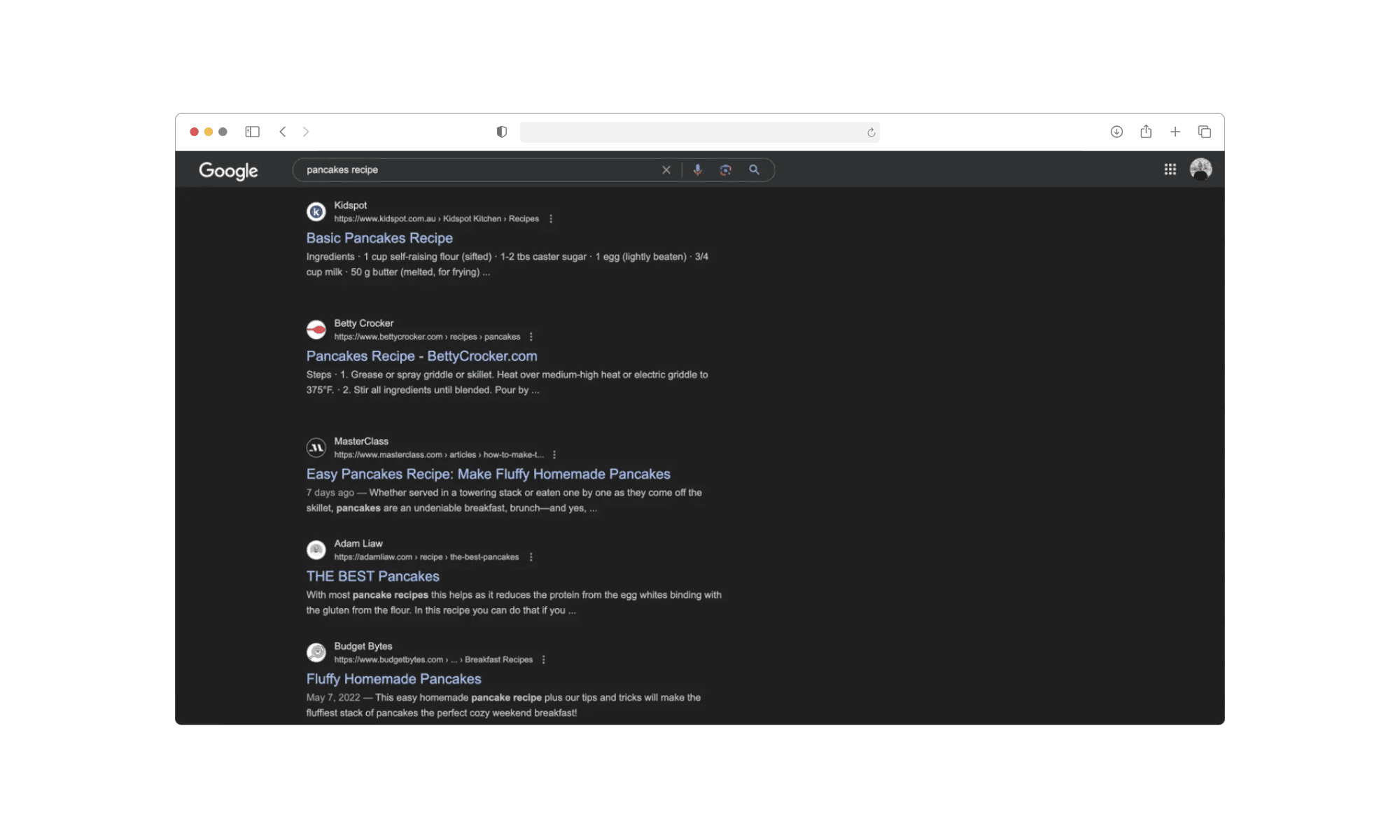Show the tab overview

tap(1205, 132)
